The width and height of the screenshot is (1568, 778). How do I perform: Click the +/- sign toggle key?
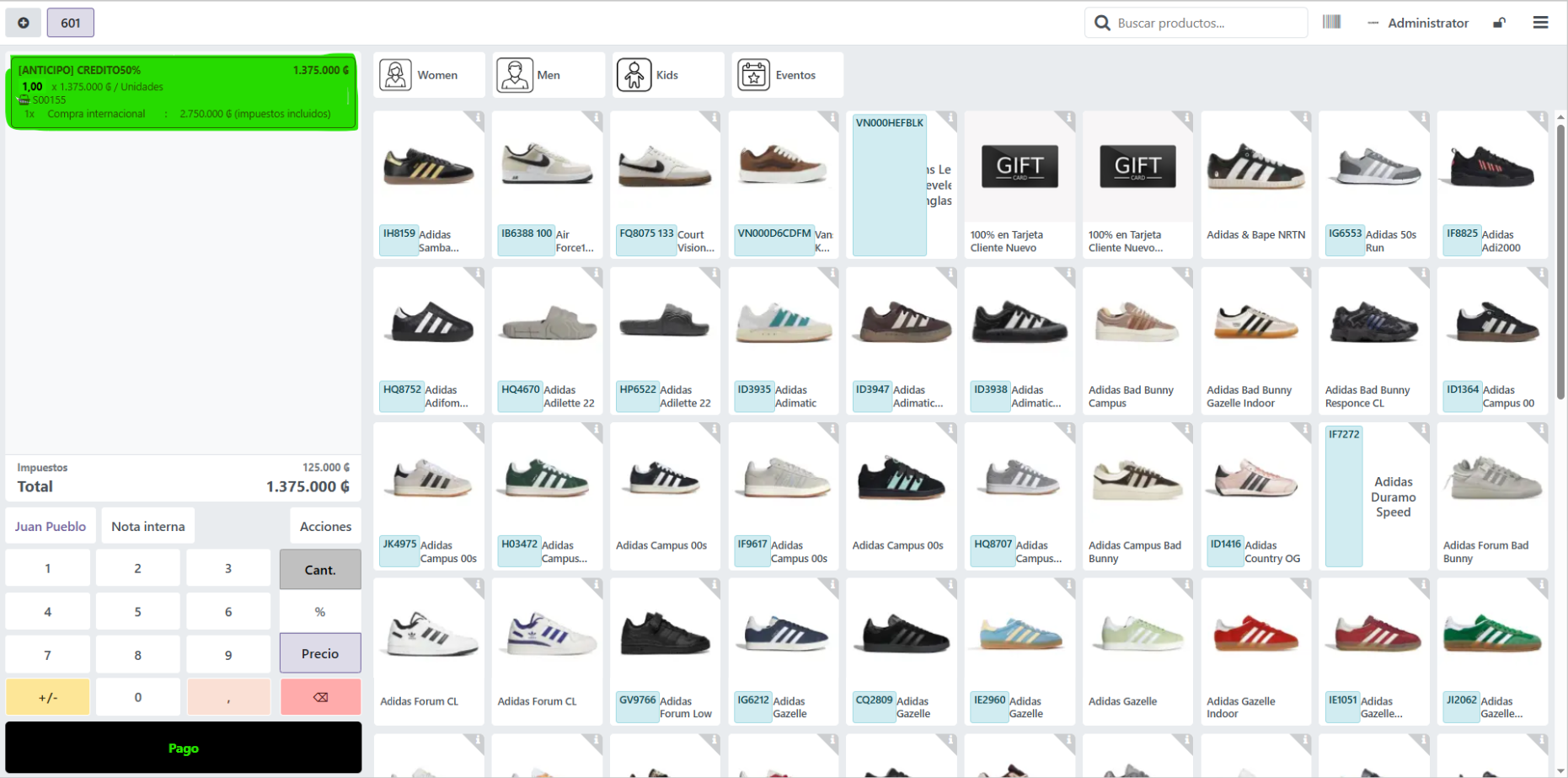point(48,697)
